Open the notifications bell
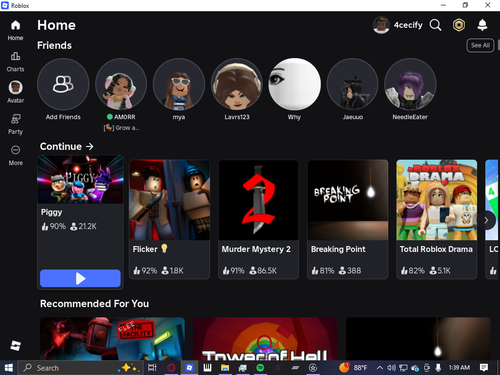500x375 pixels. 482,25
